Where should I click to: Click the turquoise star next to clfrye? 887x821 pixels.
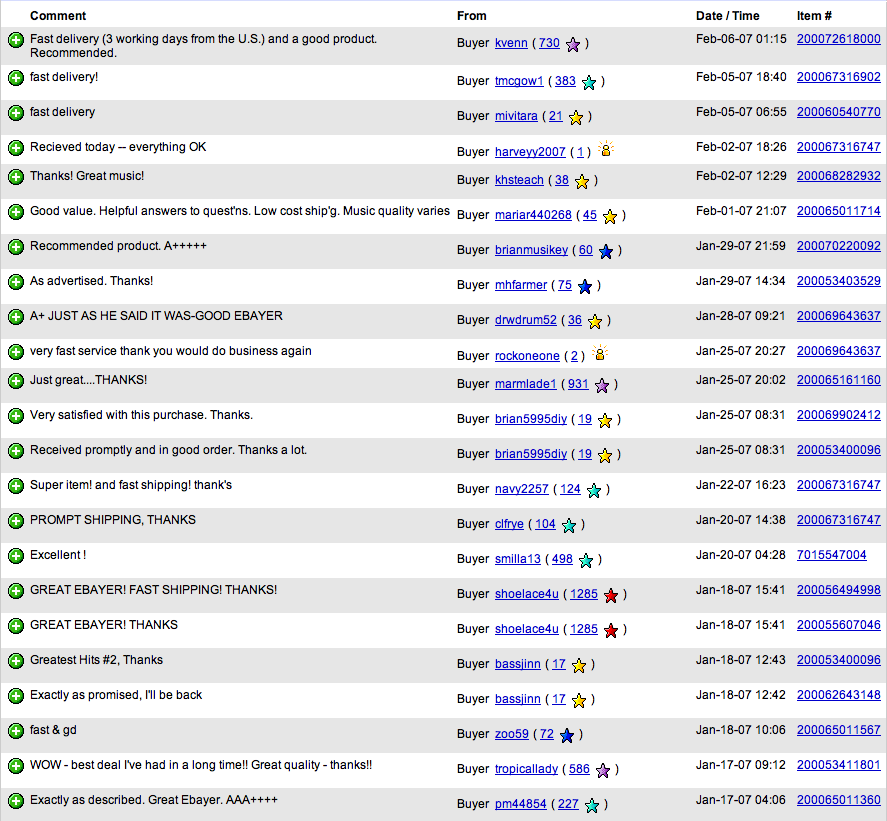569,525
